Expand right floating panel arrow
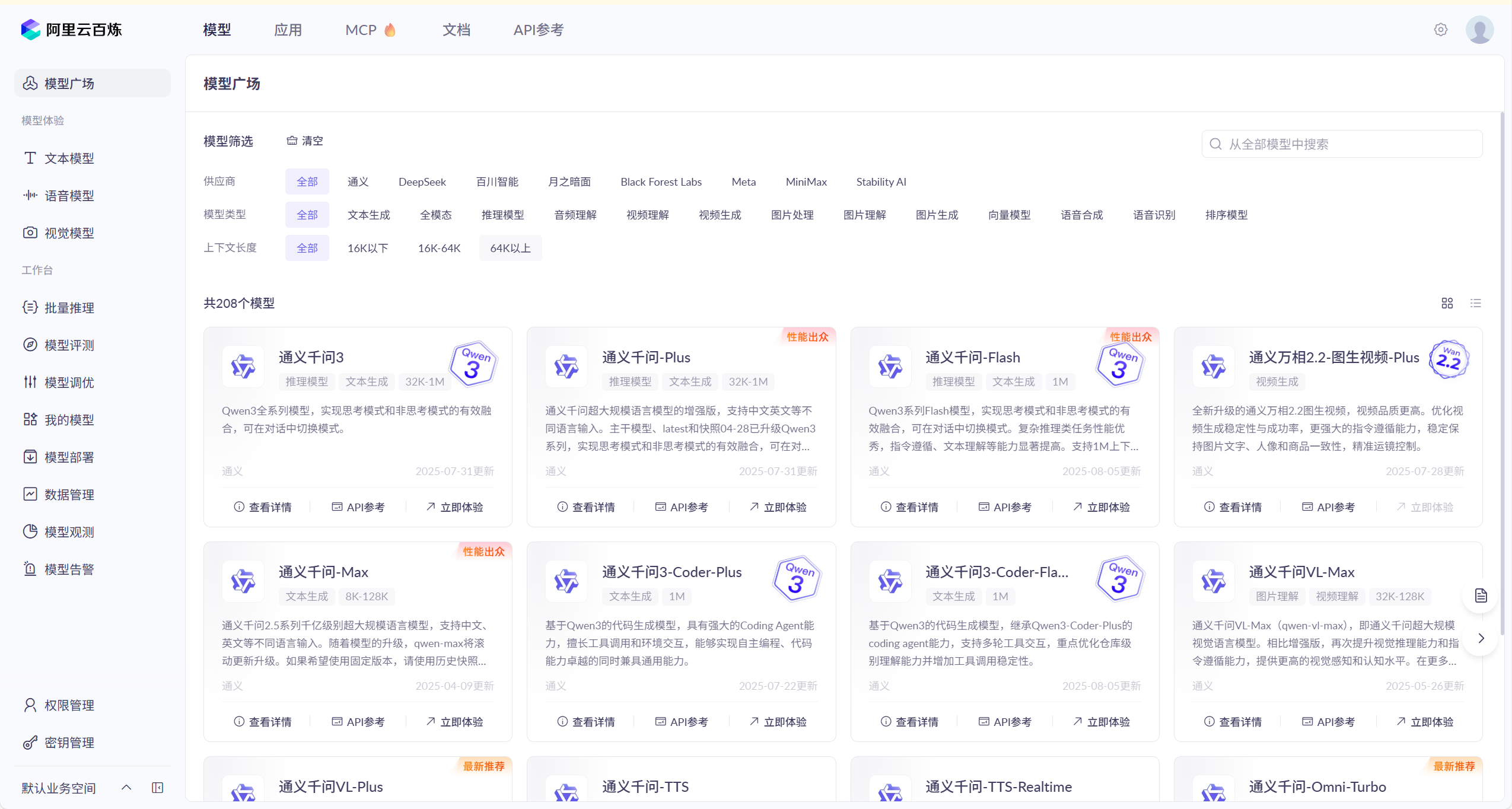This screenshot has width=1512, height=809. (1481, 638)
